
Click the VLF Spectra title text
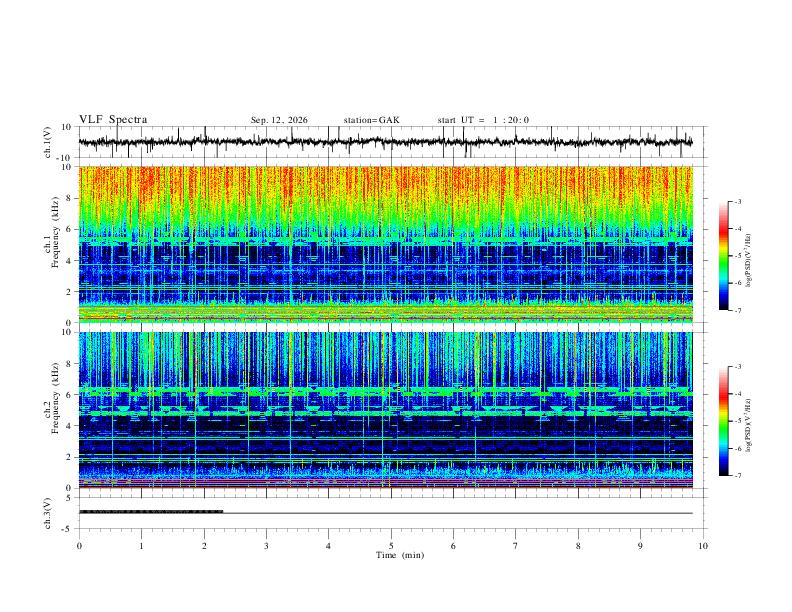(113, 120)
